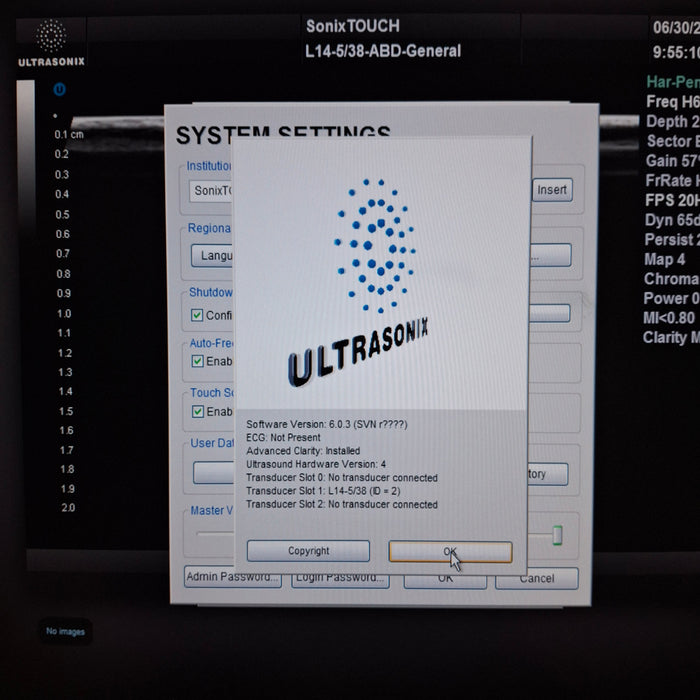Click the L14-5/38-ABD-General preset header
This screenshot has width=700, height=700.
[383, 51]
